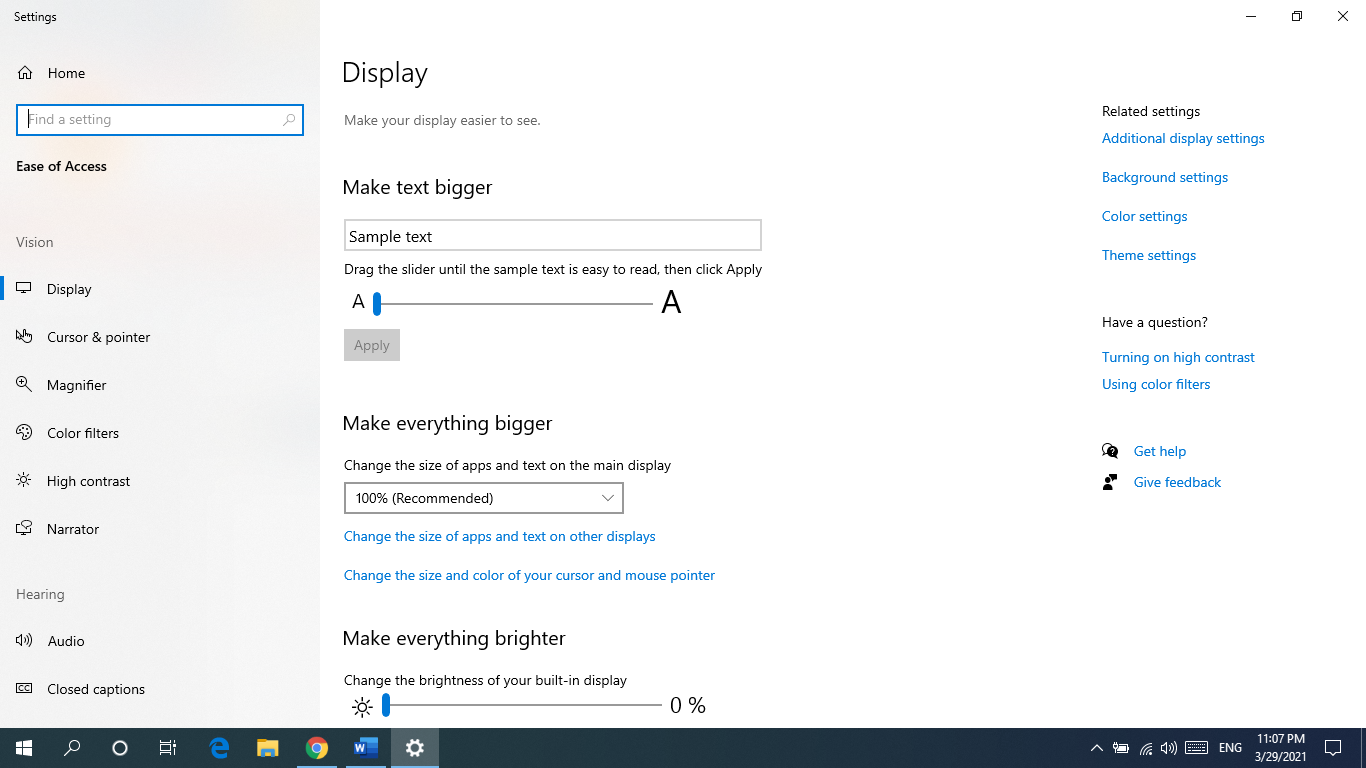
Task: Open Theme settings
Action: pos(1148,255)
